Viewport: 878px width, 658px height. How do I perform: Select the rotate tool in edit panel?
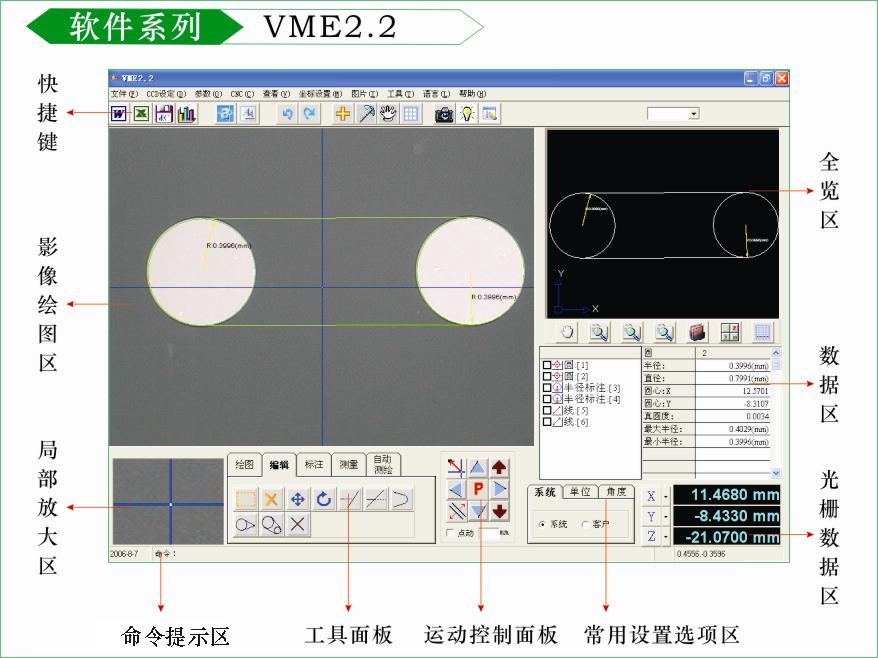tap(323, 499)
